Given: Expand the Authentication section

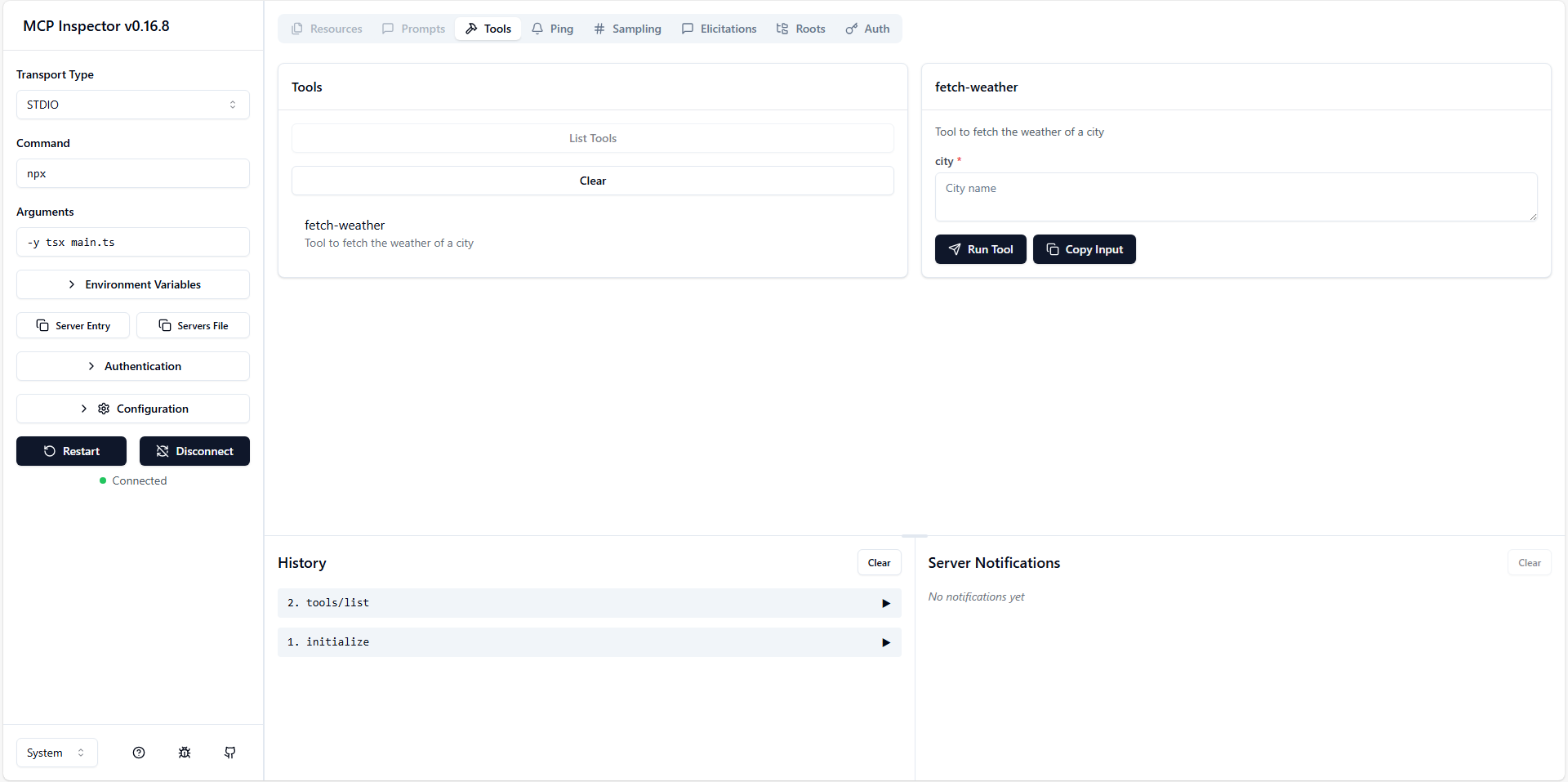Looking at the screenshot, I should coord(133,366).
